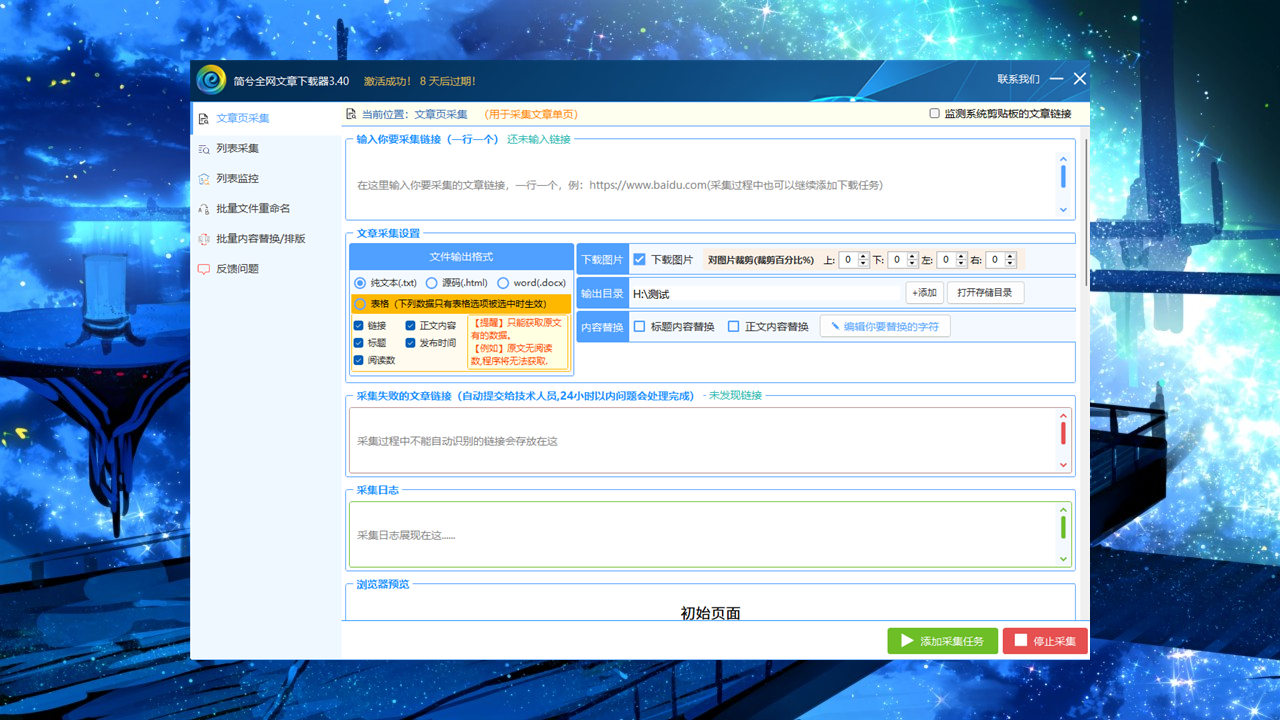
Task: Click 添加采集任务 button
Action: coord(942,641)
